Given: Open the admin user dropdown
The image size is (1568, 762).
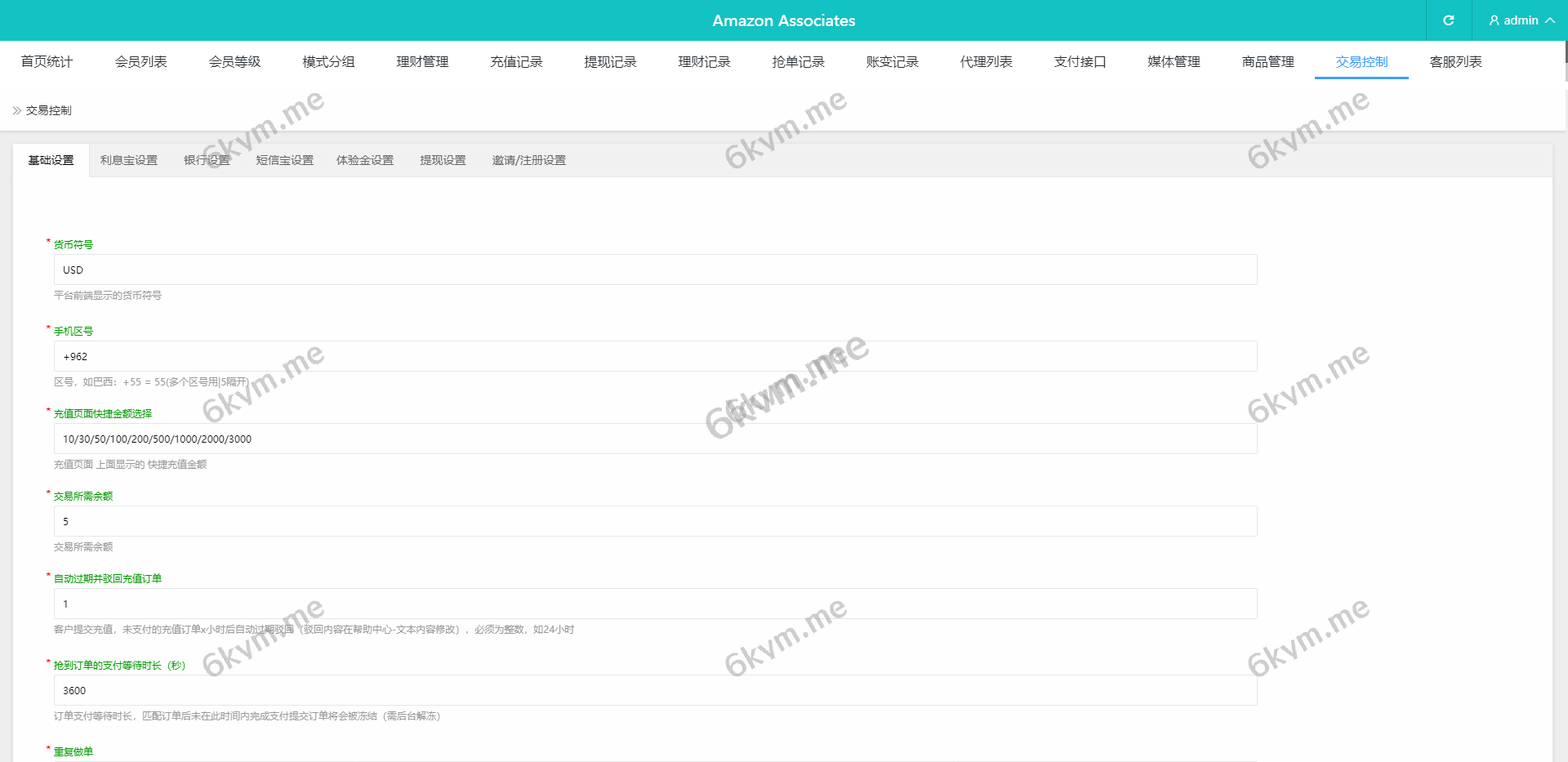Looking at the screenshot, I should coord(1521,20).
